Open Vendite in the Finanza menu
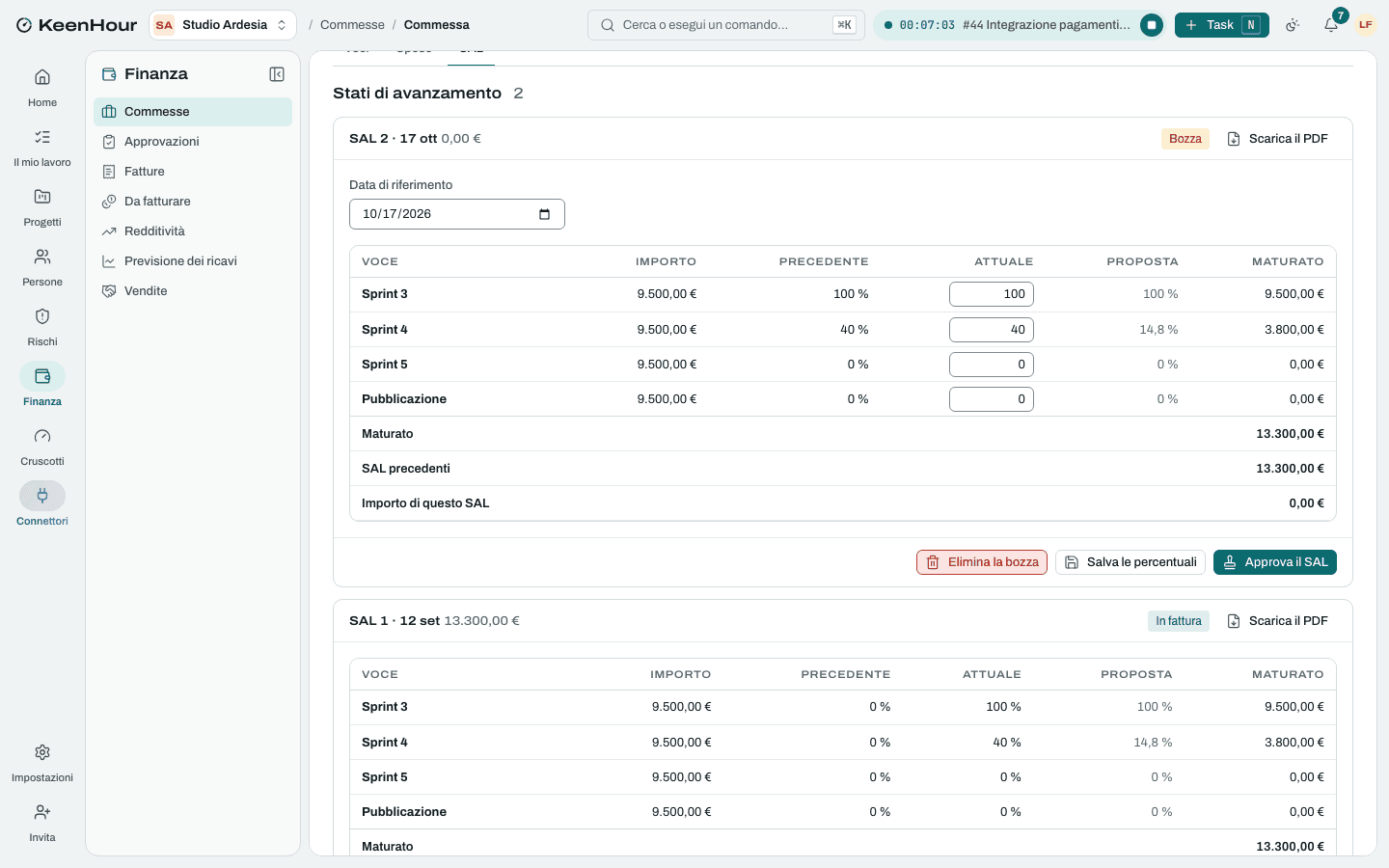 [193, 291]
